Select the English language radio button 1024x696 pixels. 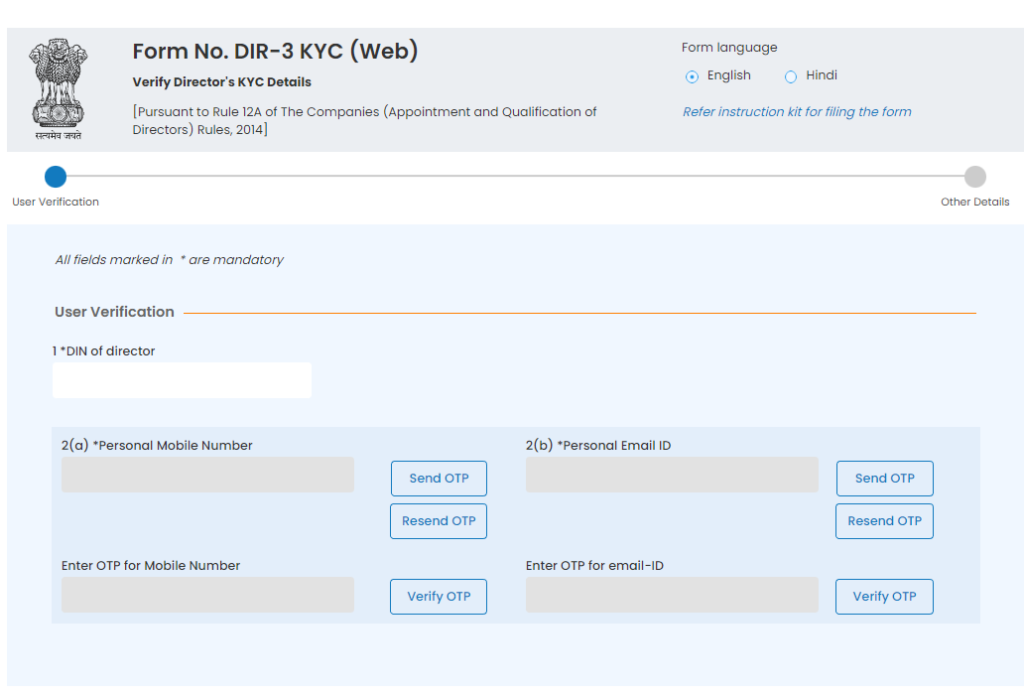(692, 76)
